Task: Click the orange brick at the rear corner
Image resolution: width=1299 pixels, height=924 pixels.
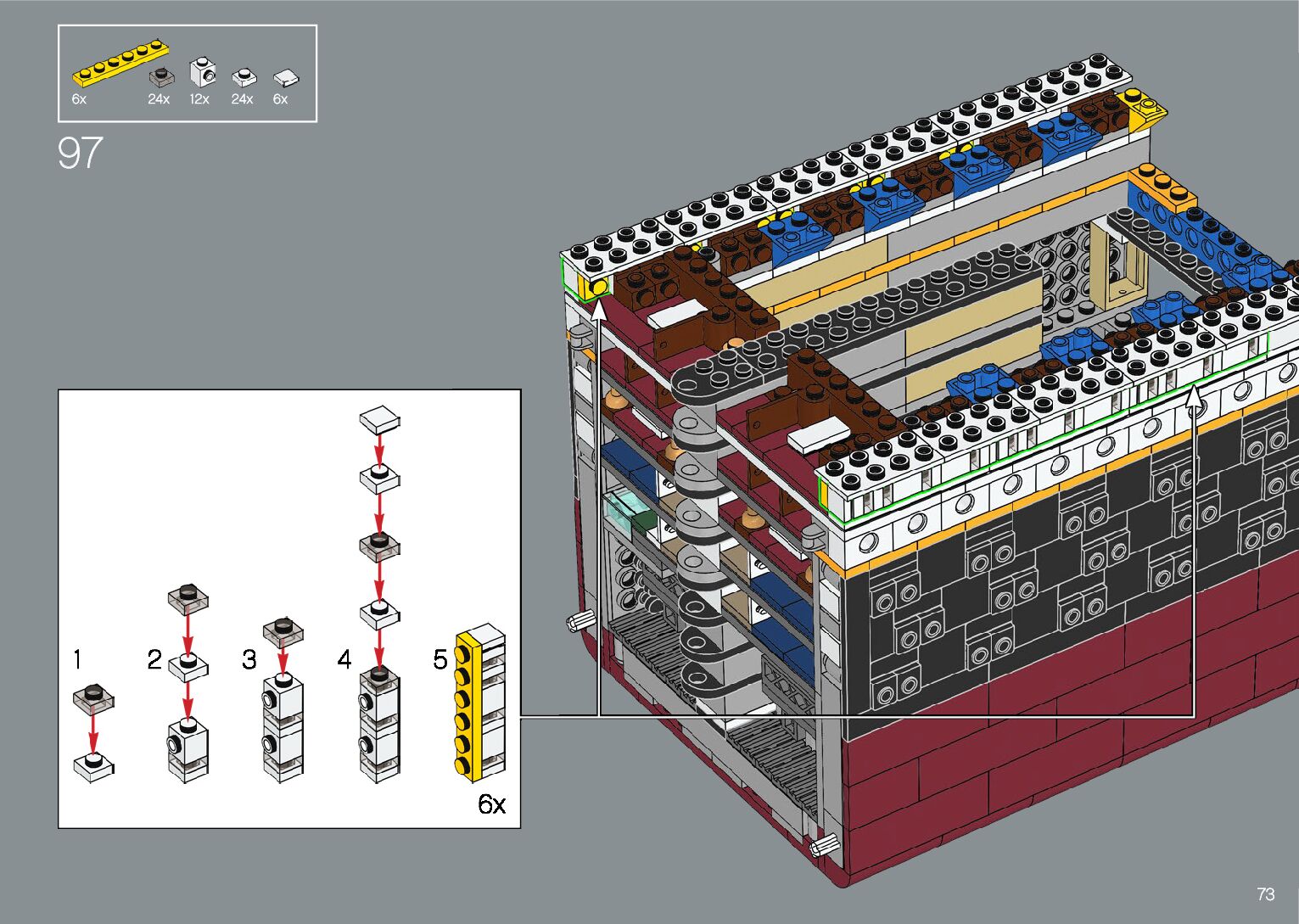Action: coord(1162,187)
